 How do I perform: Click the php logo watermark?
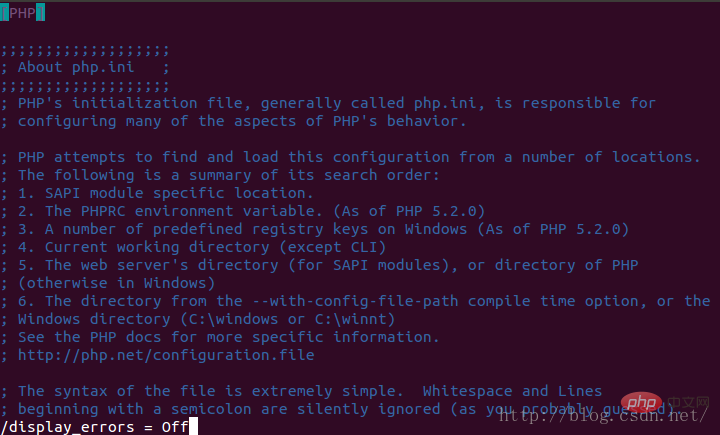pos(641,403)
